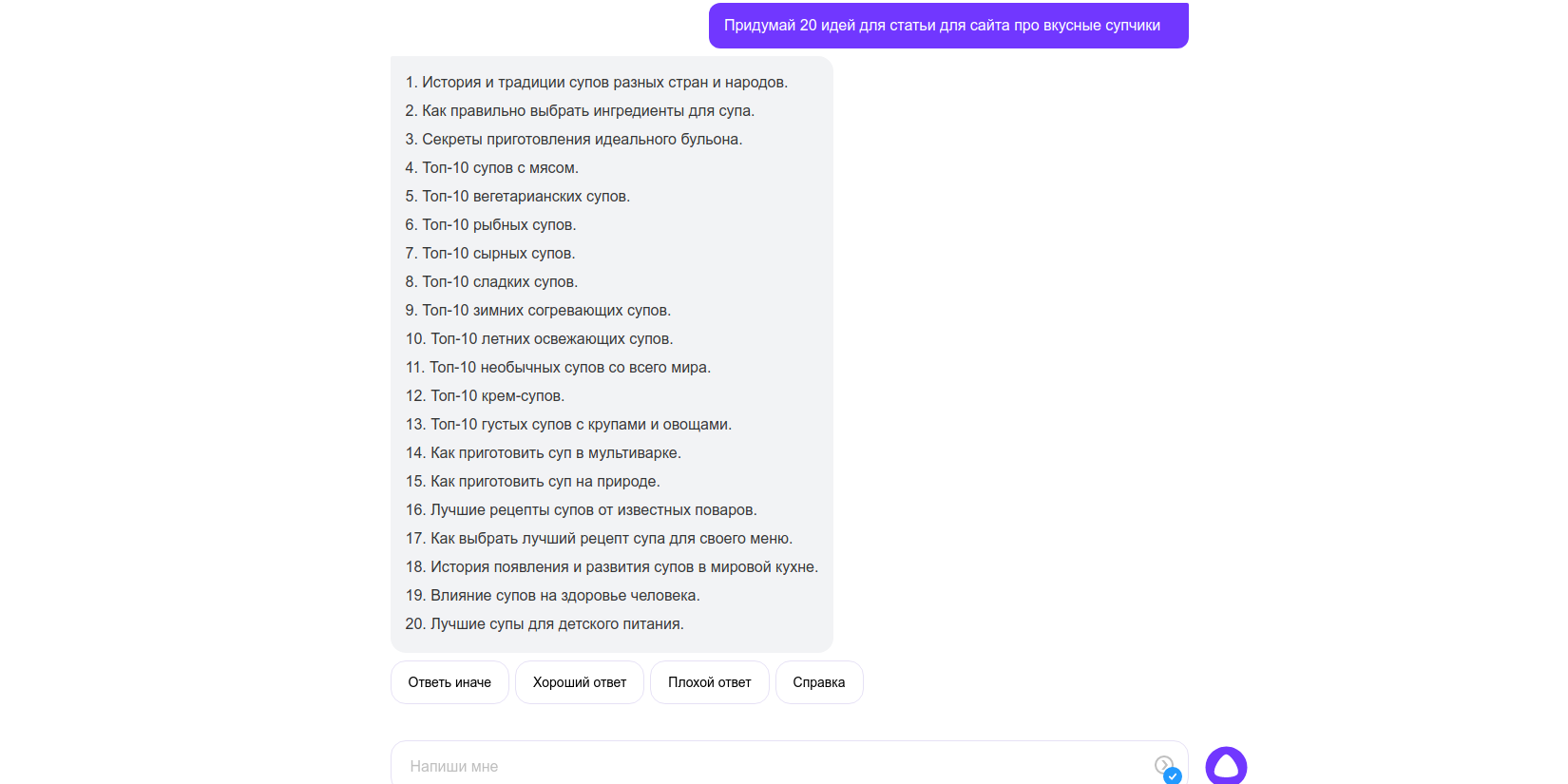Select the last idea about детского питания
This screenshot has height=784, width=1568.
[x=545, y=624]
